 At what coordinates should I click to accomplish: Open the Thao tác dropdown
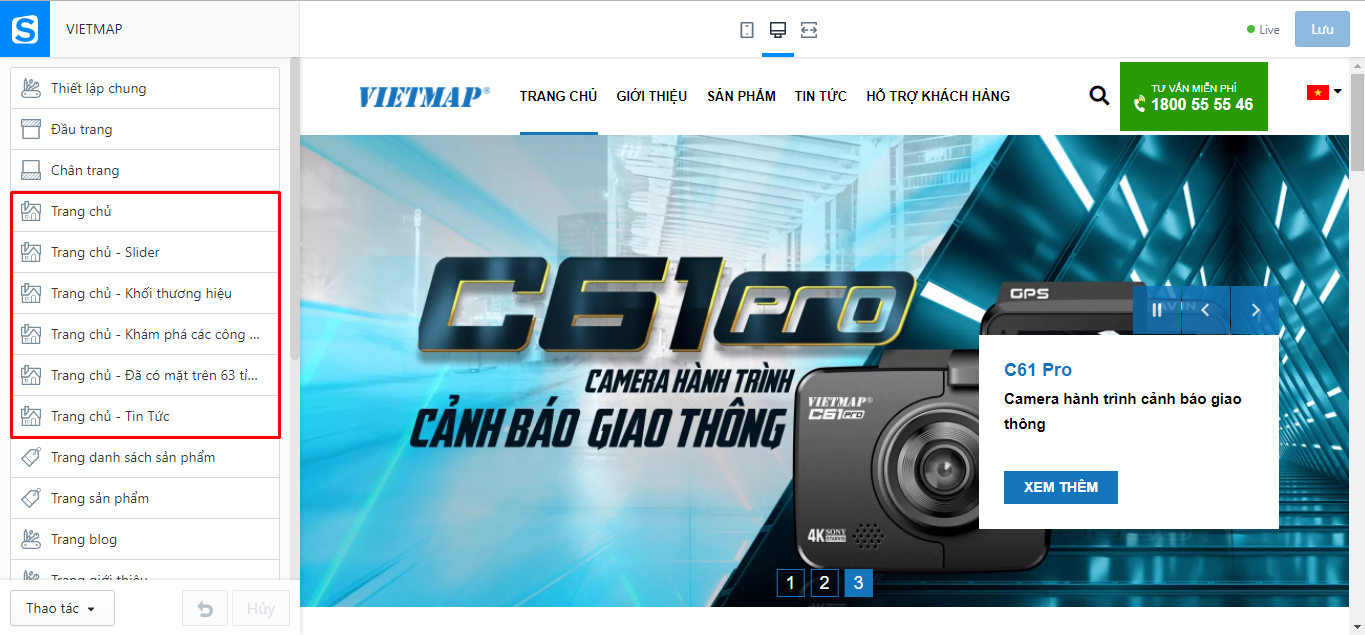pos(62,608)
